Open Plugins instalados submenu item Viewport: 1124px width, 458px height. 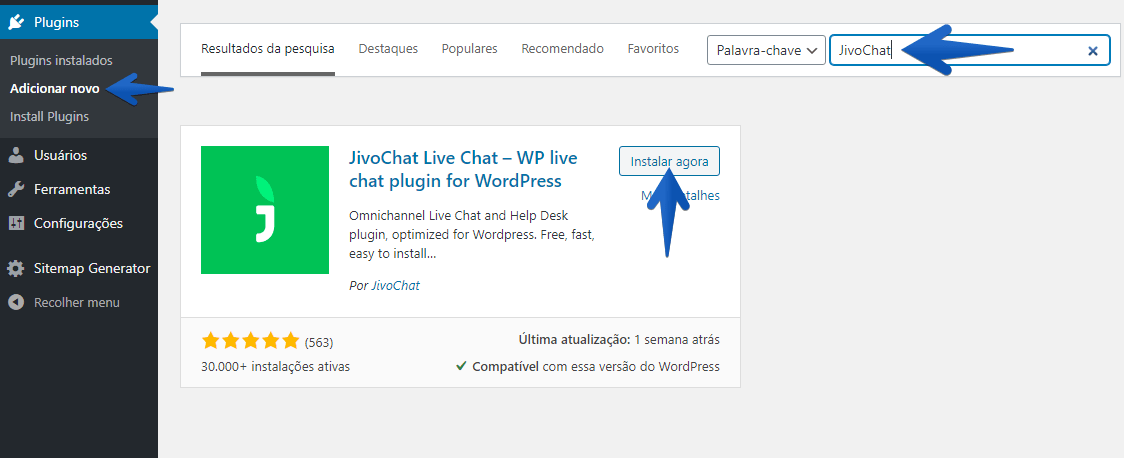coord(61,61)
